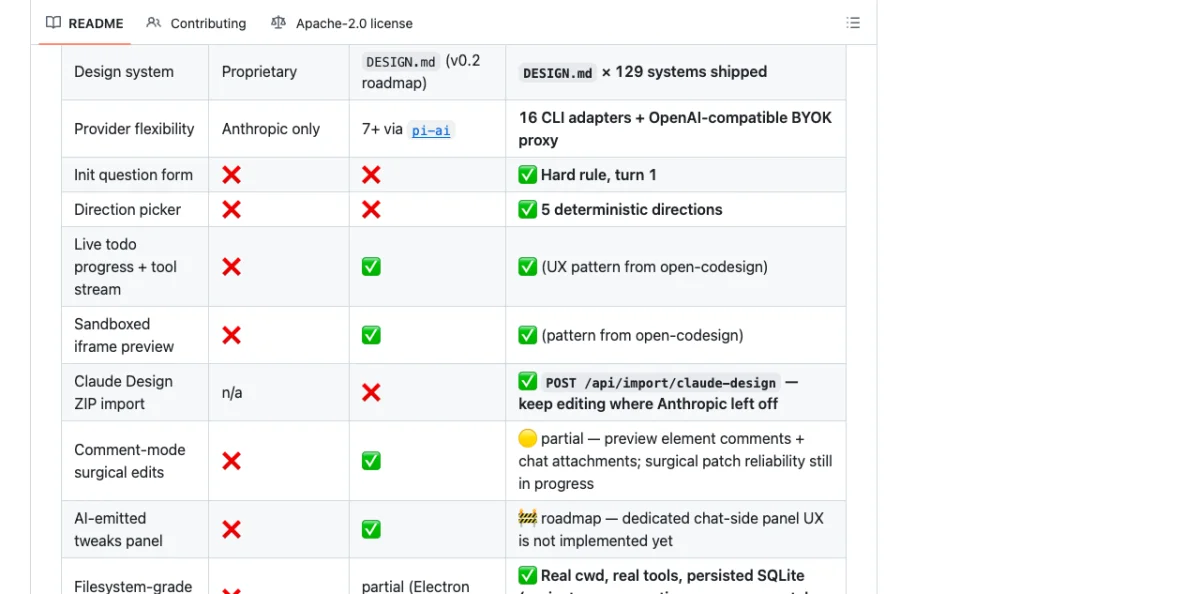Click the Contributing people icon
This screenshot has width=1200, height=594.
click(x=154, y=23)
